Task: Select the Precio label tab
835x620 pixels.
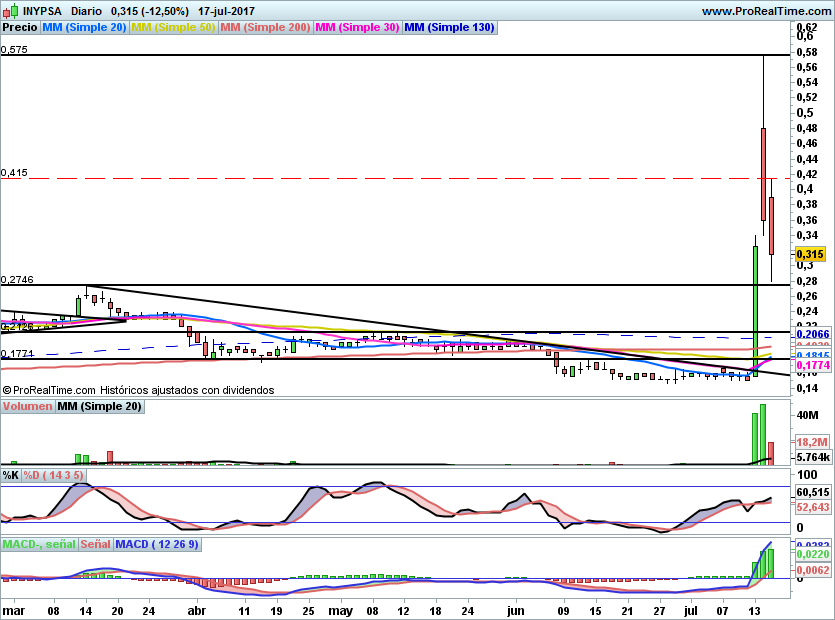Action: (20, 27)
